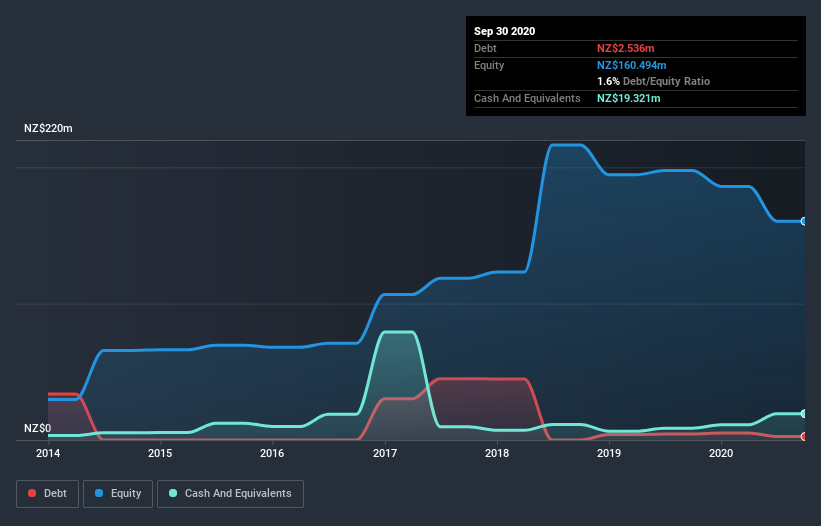821x526 pixels.
Task: Toggle the Debt series legend button
Action: pyautogui.click(x=47, y=494)
